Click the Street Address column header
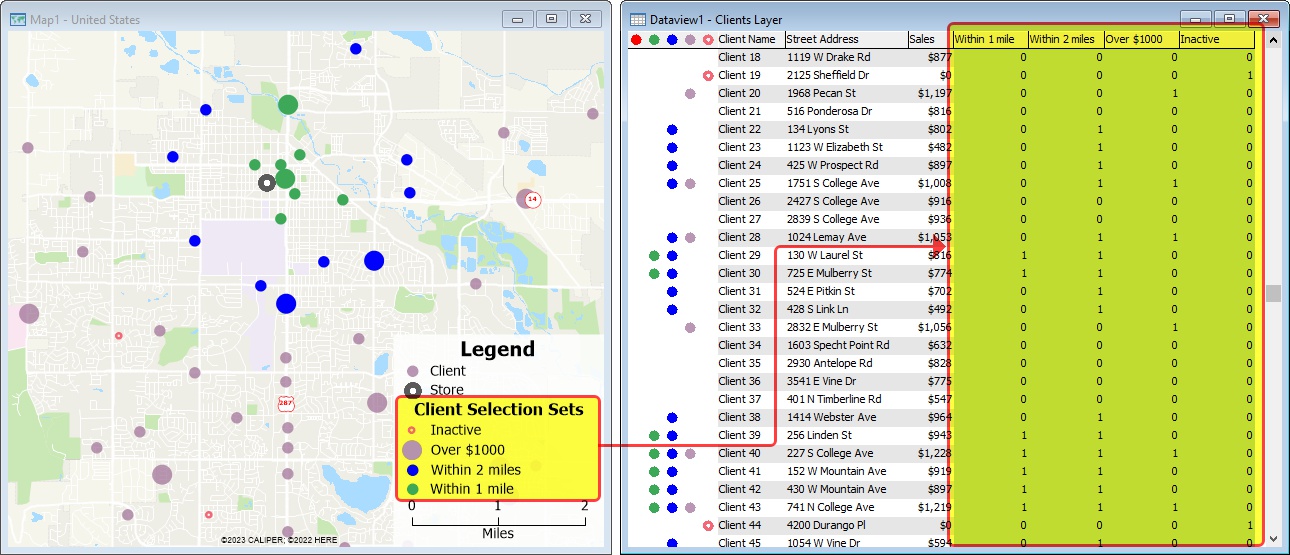 (822, 40)
